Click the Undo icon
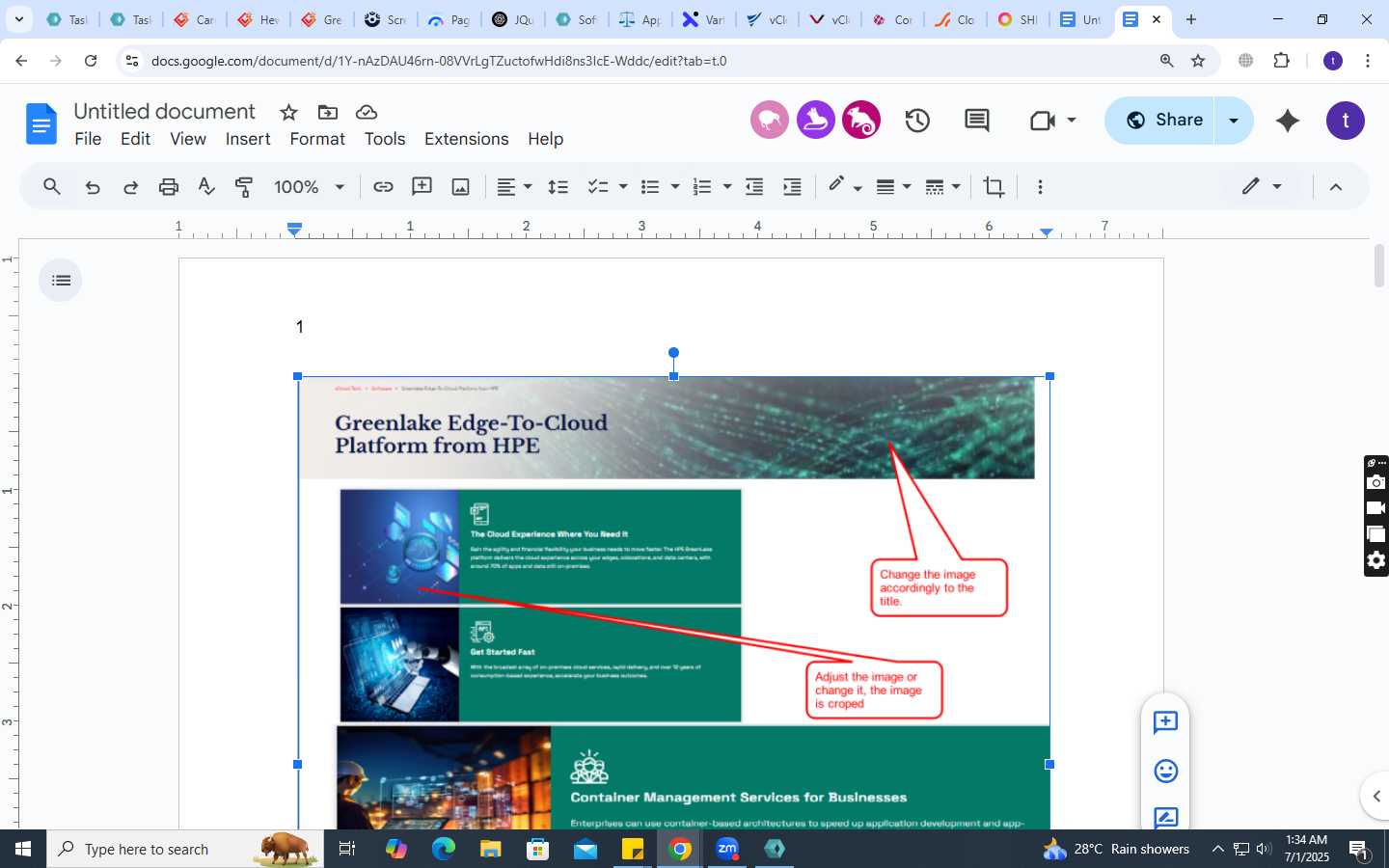 tap(93, 187)
